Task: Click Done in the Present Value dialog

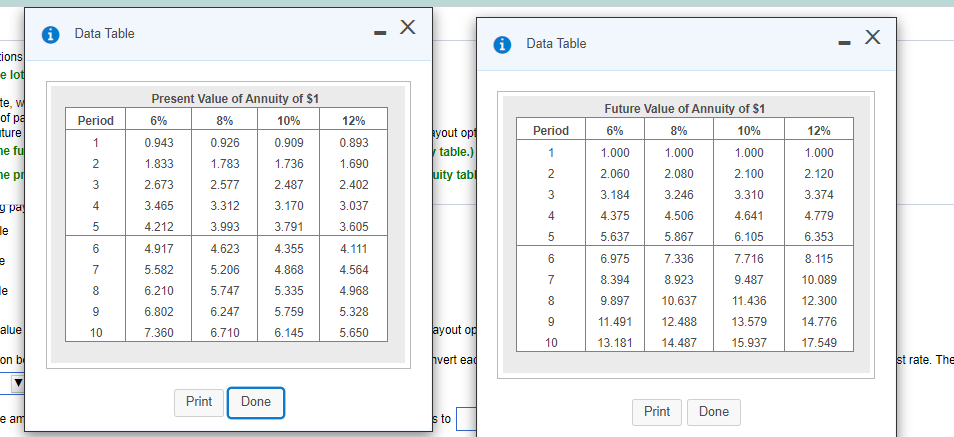Action: coord(256,402)
